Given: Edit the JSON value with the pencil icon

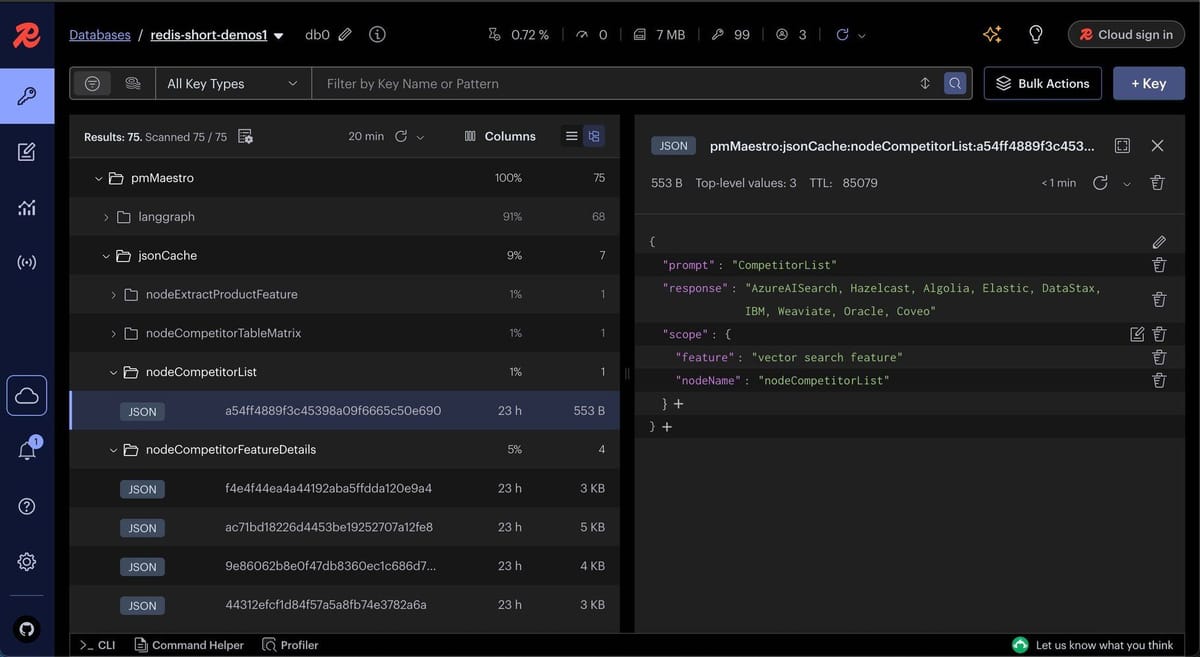Looking at the screenshot, I should click(x=1159, y=241).
